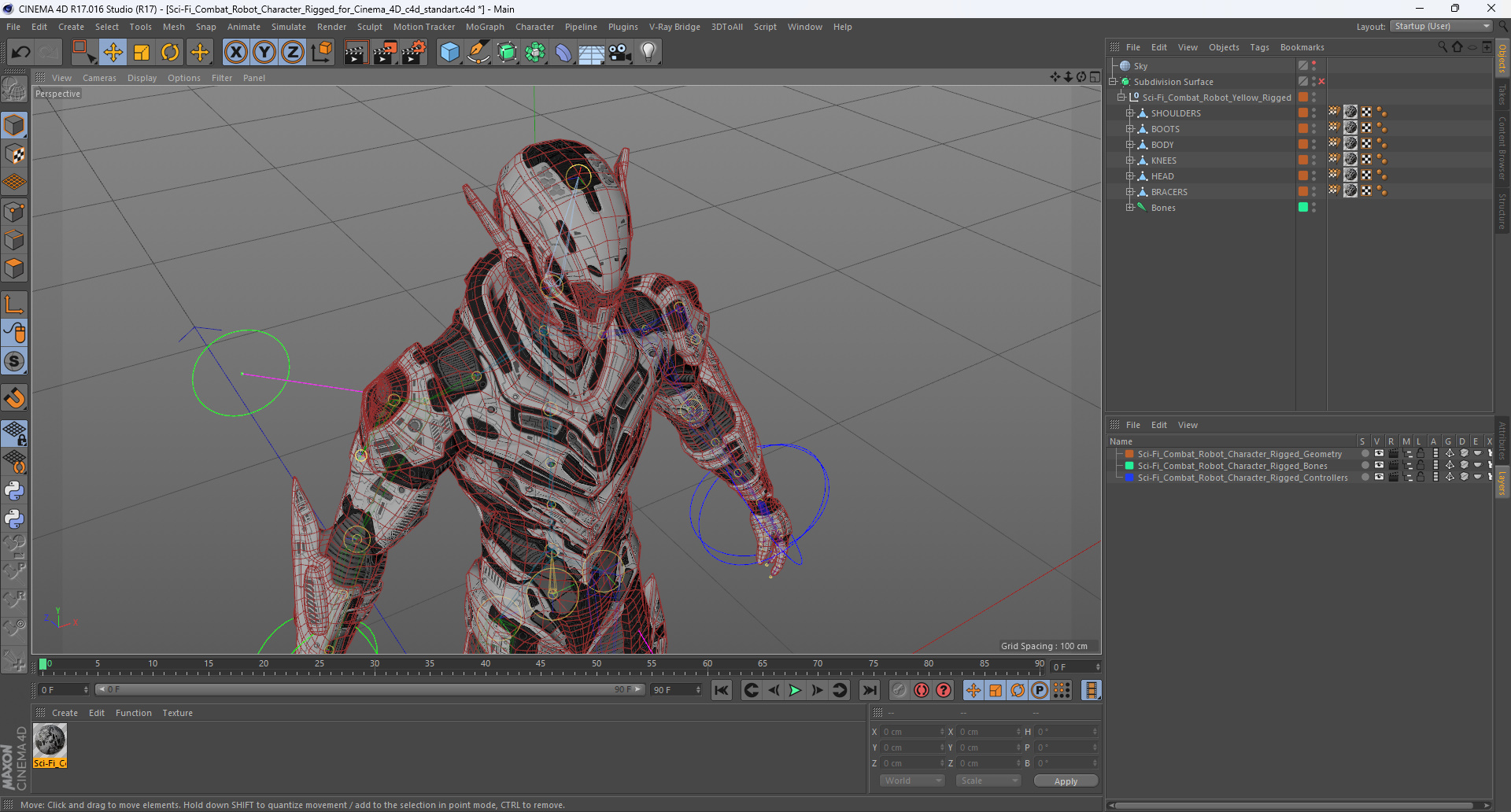1511x812 pixels.
Task: Open the Scale size mode dropdown
Action: click(x=988, y=781)
